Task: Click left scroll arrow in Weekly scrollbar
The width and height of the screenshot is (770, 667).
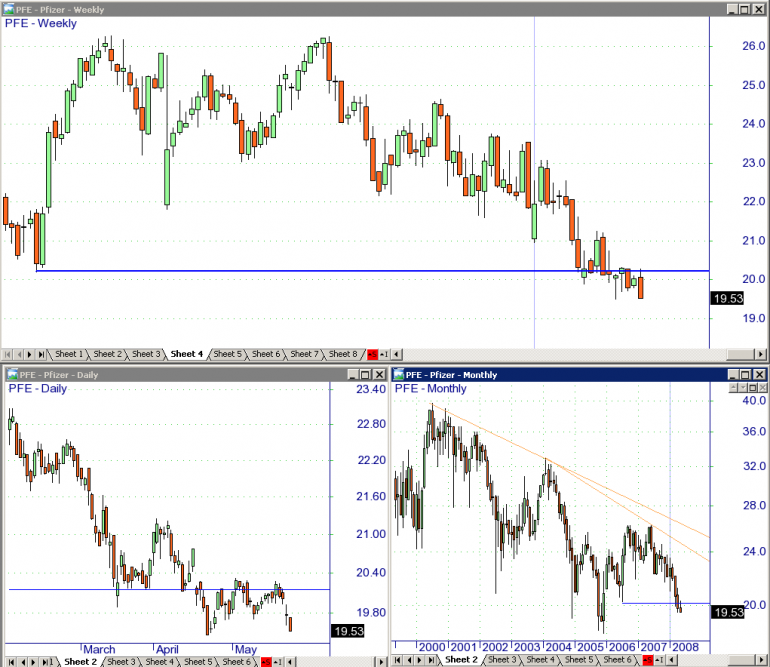Action: 397,354
